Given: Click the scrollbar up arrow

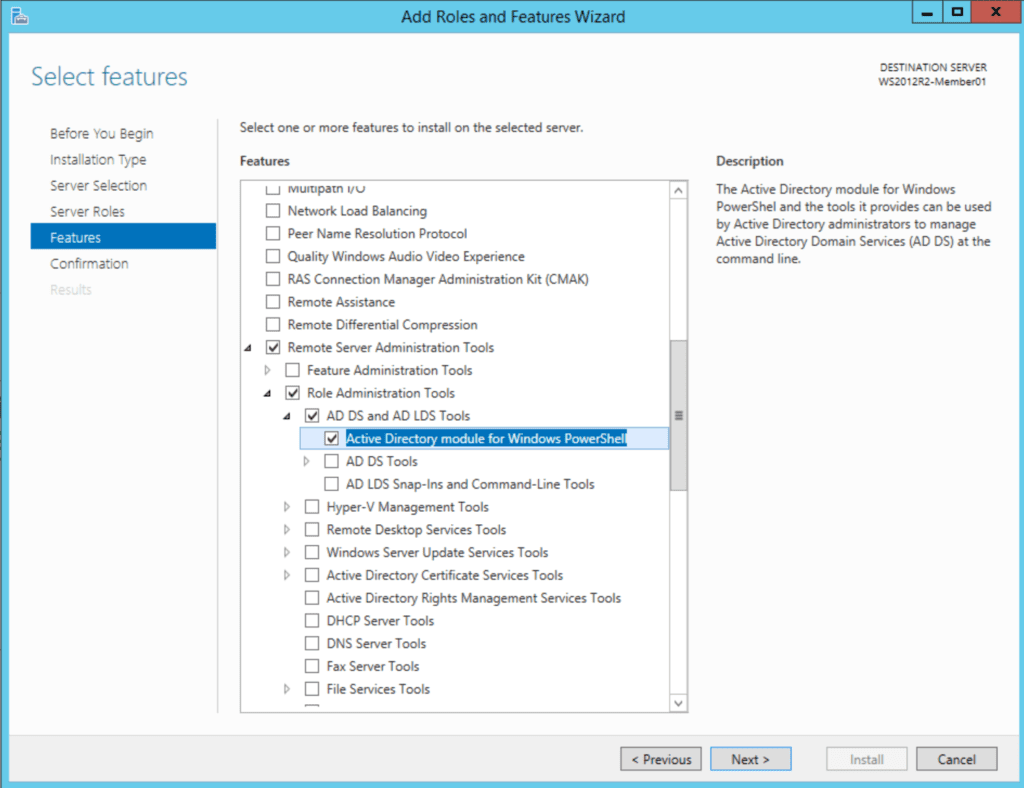Looking at the screenshot, I should 678,188.
